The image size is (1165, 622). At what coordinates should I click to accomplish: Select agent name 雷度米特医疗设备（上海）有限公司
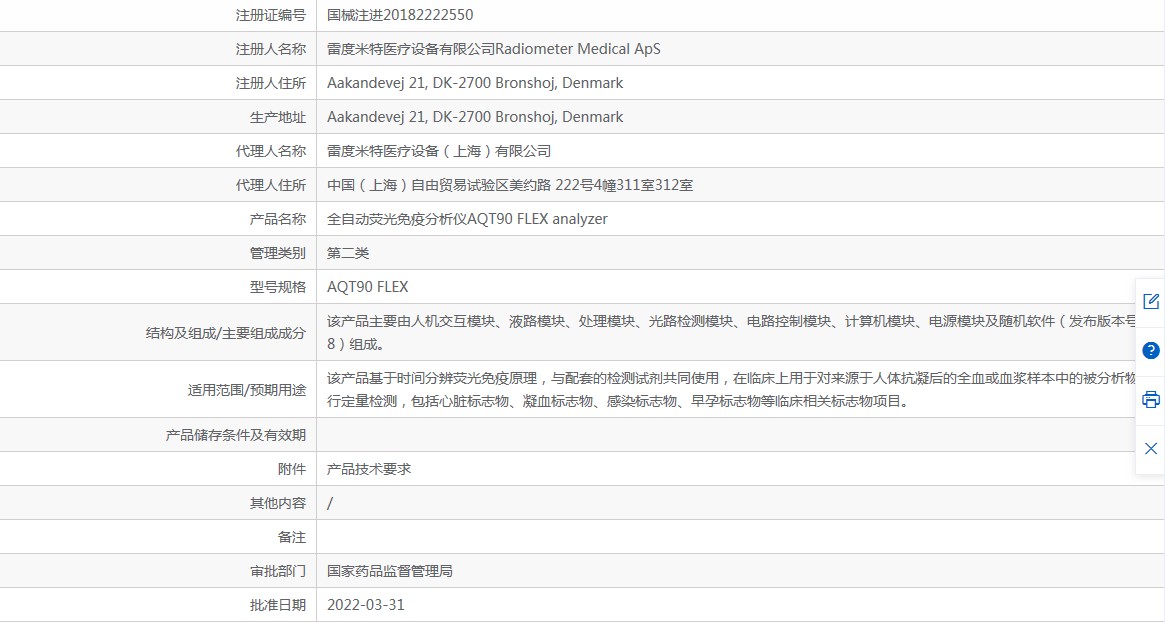pyautogui.click(x=439, y=151)
